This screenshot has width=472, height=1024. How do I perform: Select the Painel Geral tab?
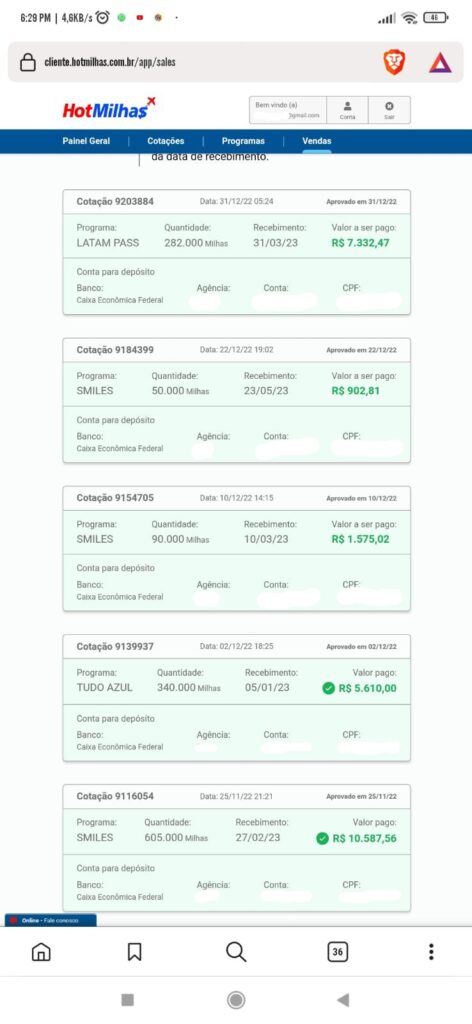click(x=86, y=141)
